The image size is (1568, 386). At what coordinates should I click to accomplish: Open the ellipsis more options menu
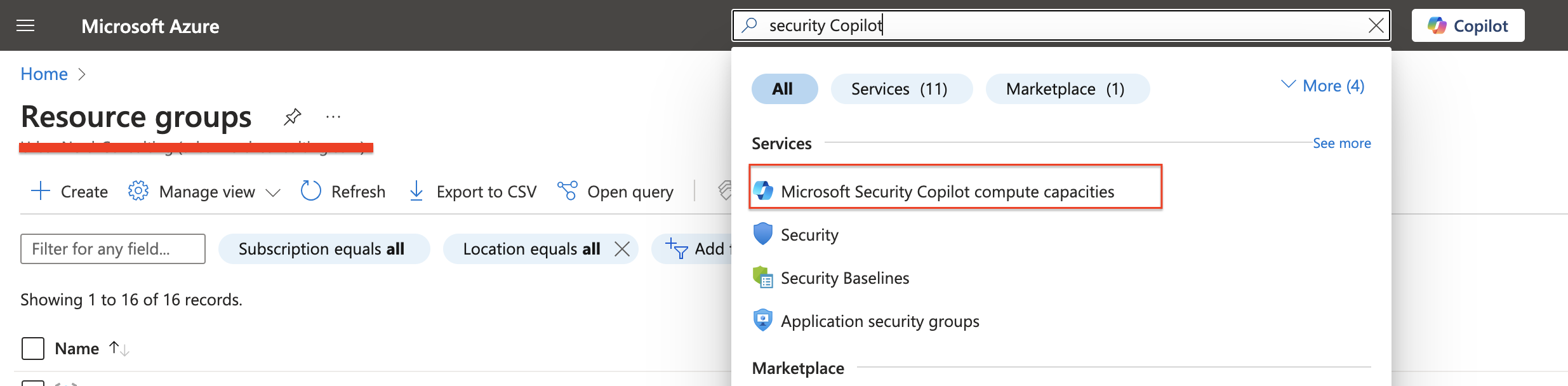pyautogui.click(x=333, y=117)
